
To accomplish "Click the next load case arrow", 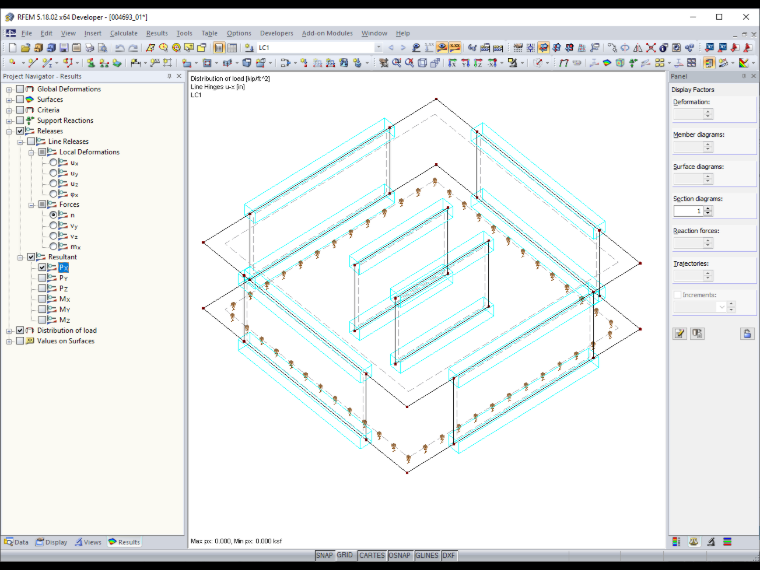I will pos(403,48).
